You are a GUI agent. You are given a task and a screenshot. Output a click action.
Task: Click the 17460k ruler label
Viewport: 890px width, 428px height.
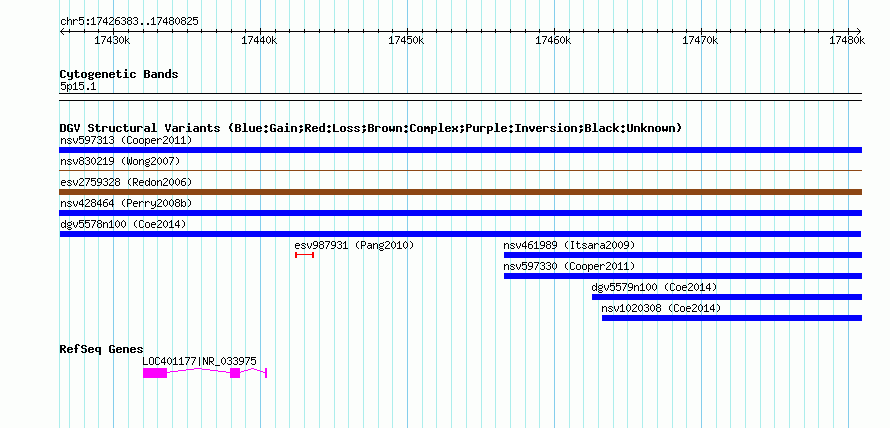click(554, 40)
